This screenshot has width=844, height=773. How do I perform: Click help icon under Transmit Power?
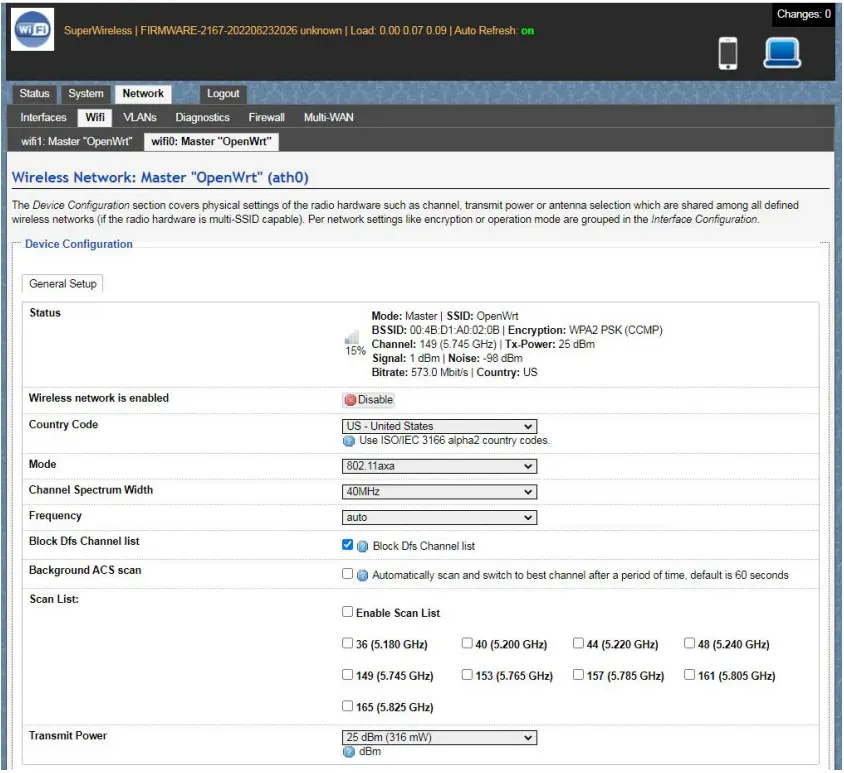tap(349, 752)
